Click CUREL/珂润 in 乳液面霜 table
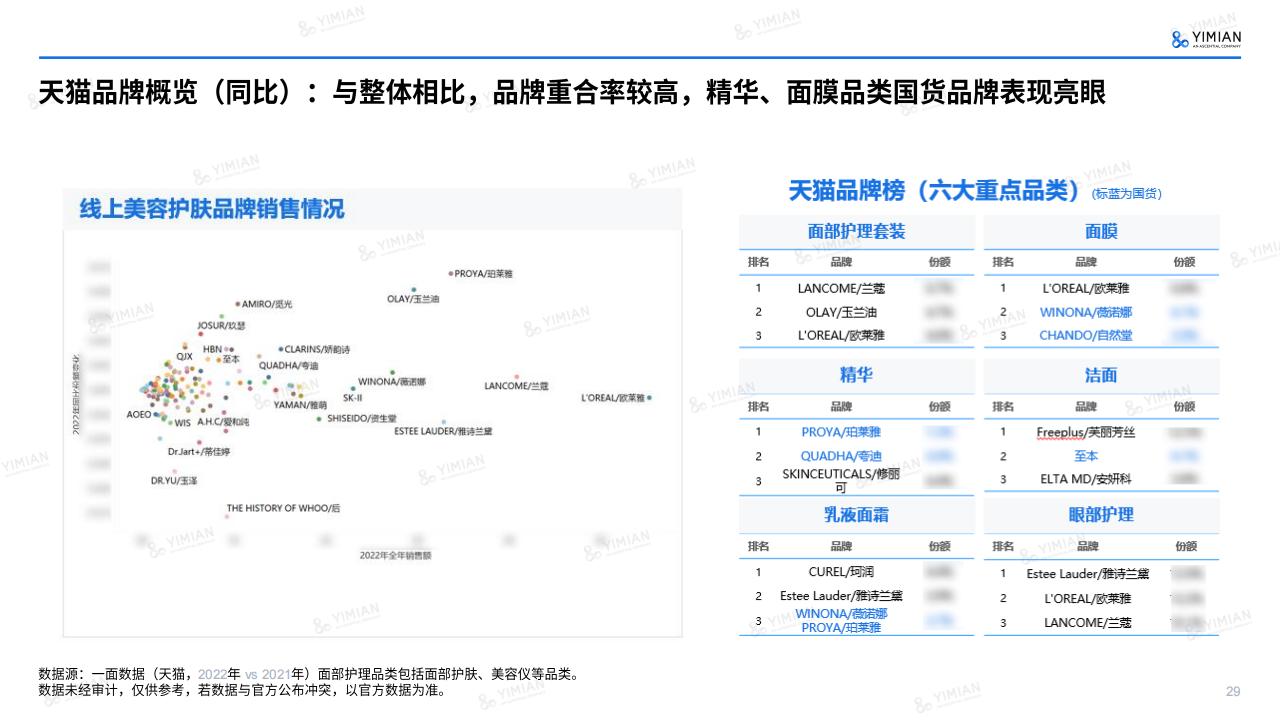The image size is (1280, 720). click(841, 572)
